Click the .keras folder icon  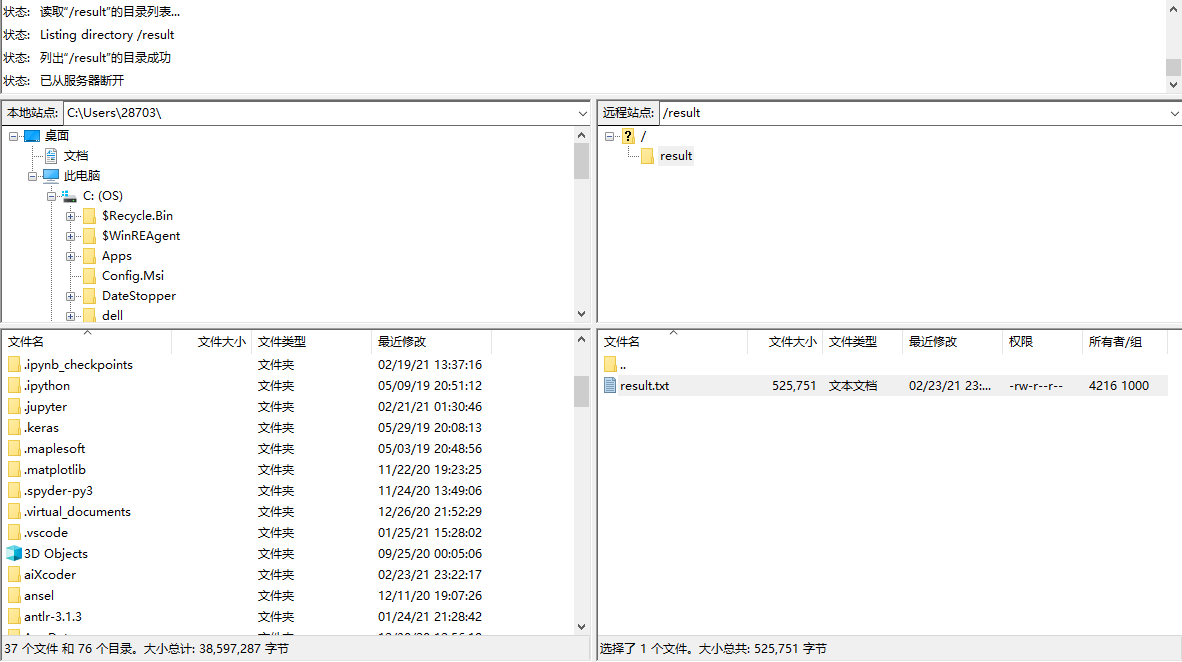pos(14,428)
